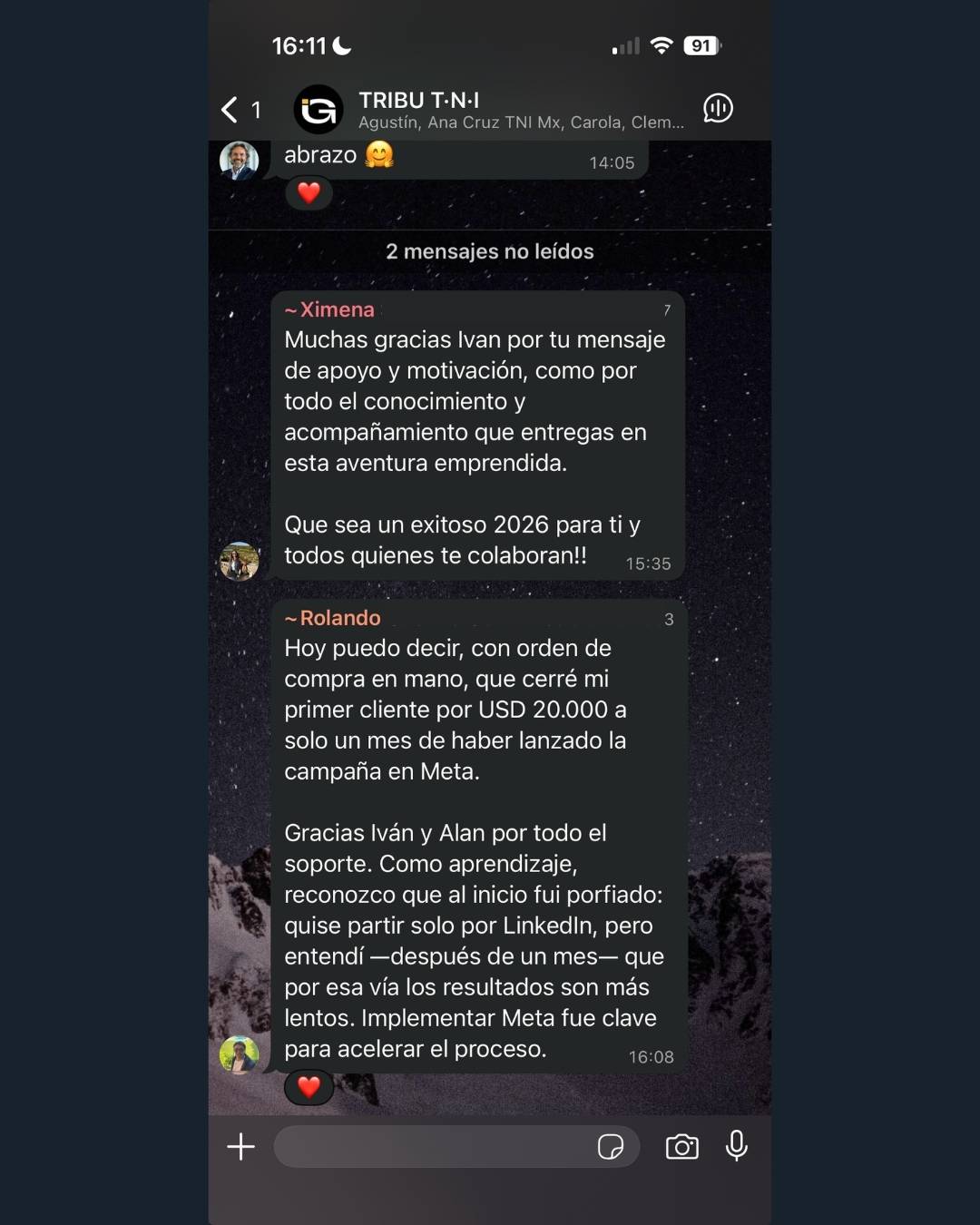Viewport: 980px width, 1225px height.
Task: Tap the ~Rolando sender name
Action: point(332,618)
